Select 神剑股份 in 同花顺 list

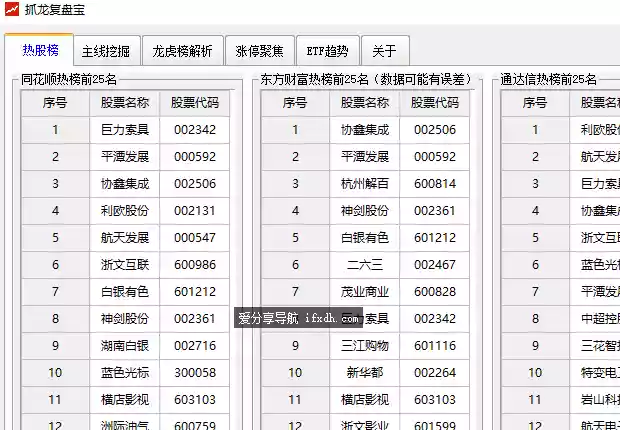(x=125, y=318)
